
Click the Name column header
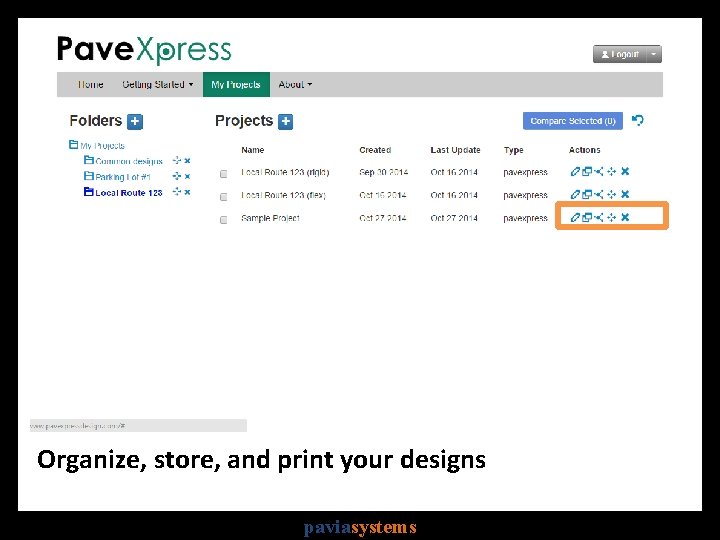(253, 150)
